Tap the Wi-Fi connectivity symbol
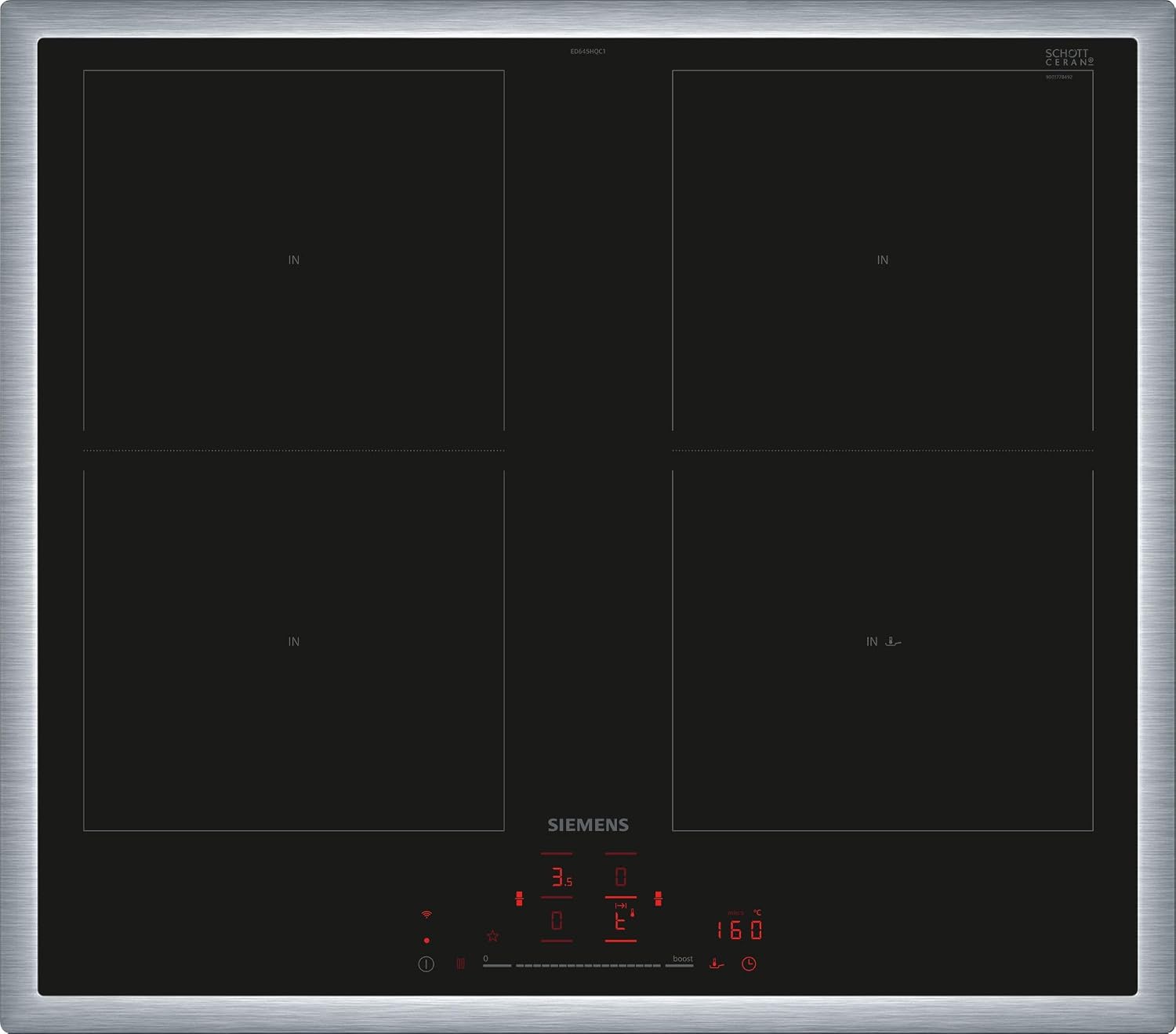1176x1034 pixels. [x=426, y=915]
